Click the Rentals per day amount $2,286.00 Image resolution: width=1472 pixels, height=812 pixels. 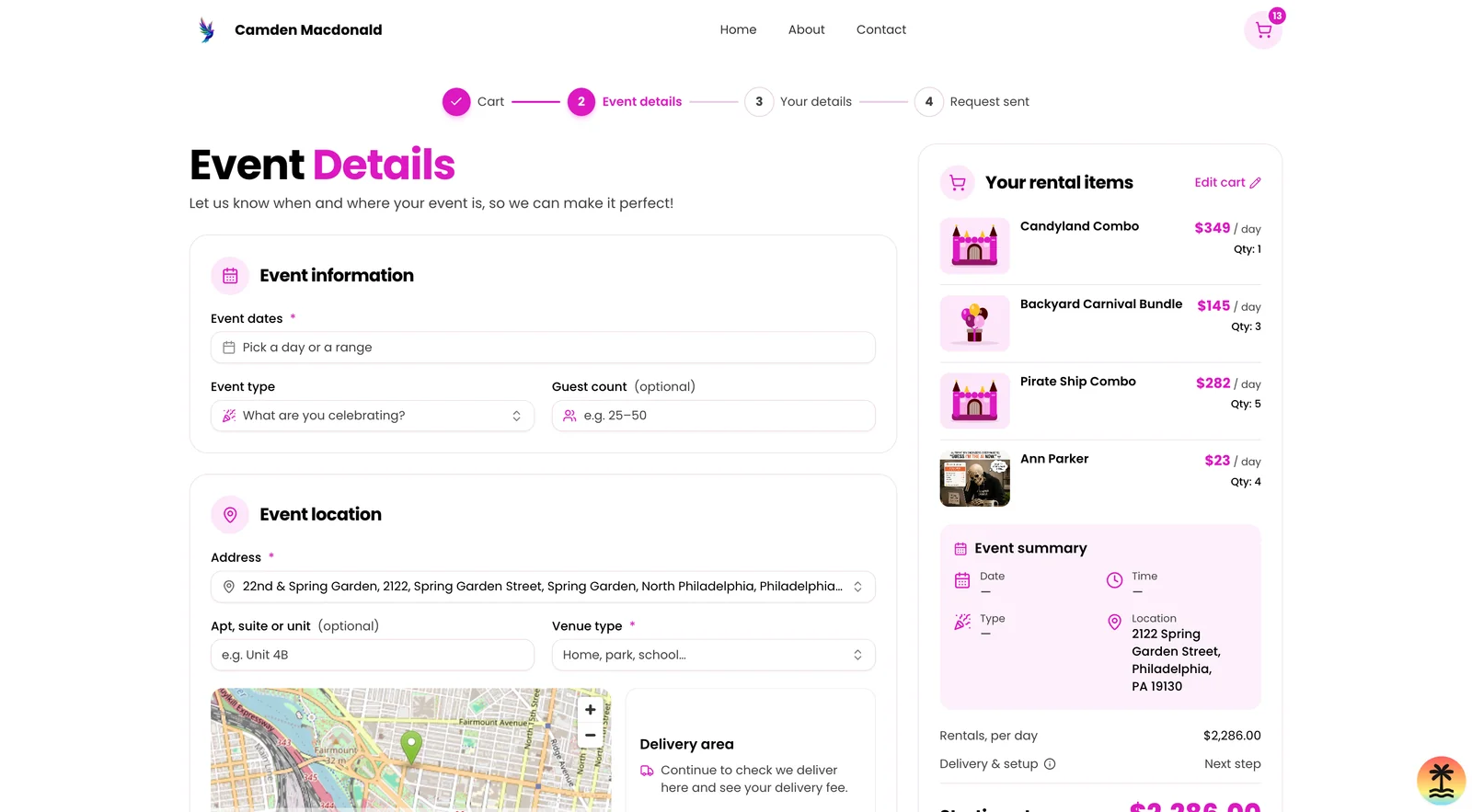point(1232,736)
